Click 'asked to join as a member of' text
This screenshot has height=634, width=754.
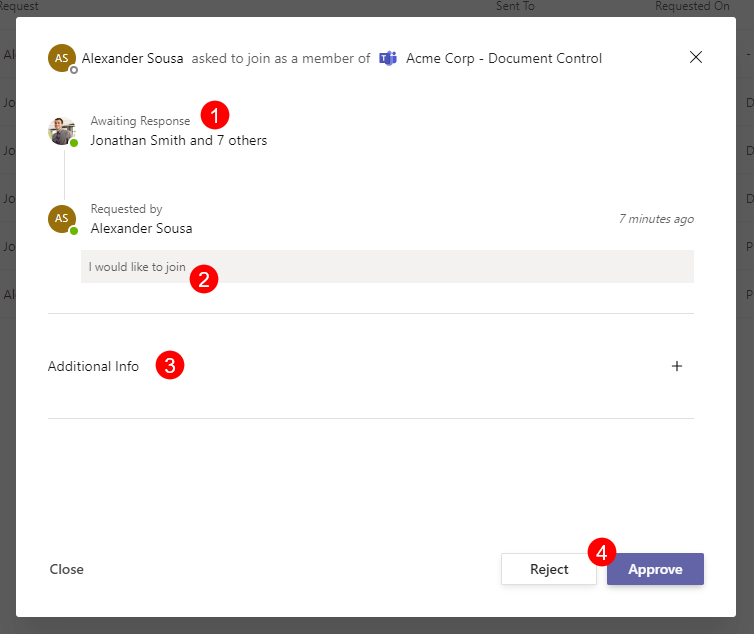281,58
